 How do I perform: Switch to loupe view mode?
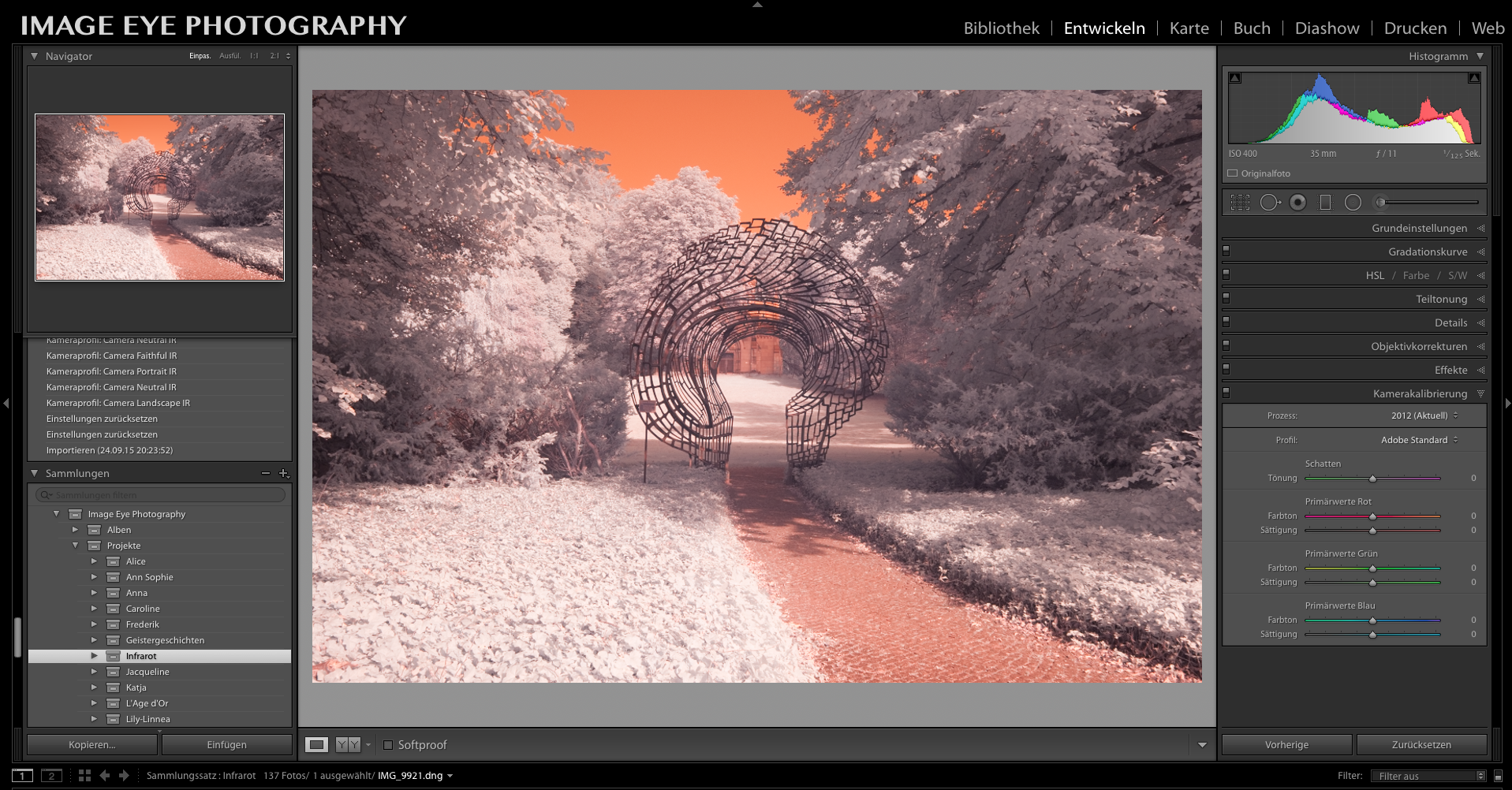(x=316, y=744)
